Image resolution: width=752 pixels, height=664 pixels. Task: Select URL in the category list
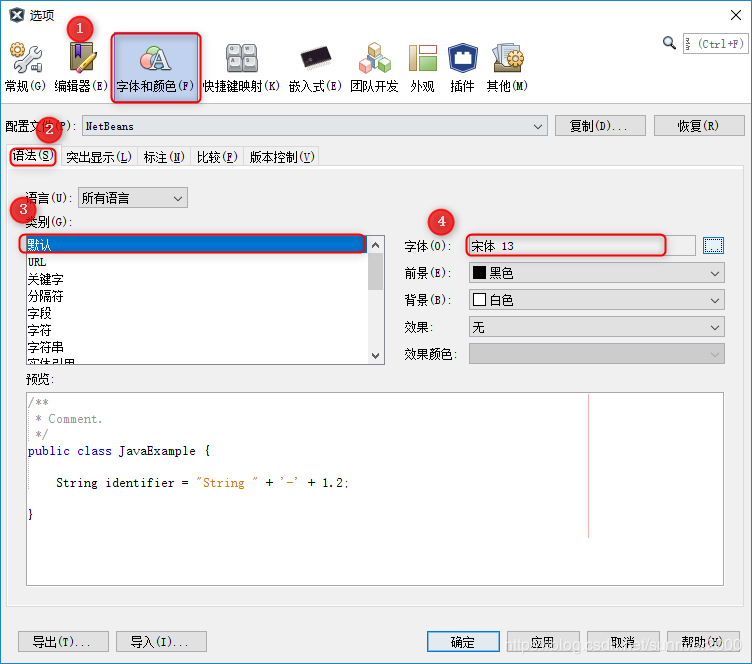pos(197,262)
